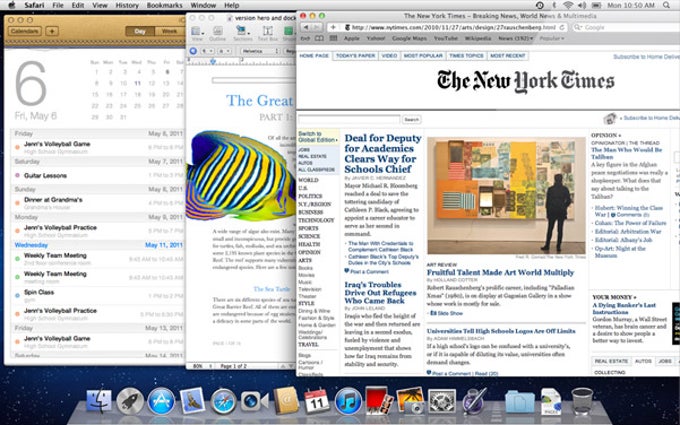Viewport: 680px width, 425px height.
Task: Open the Apple menu
Action: click(x=12, y=5)
